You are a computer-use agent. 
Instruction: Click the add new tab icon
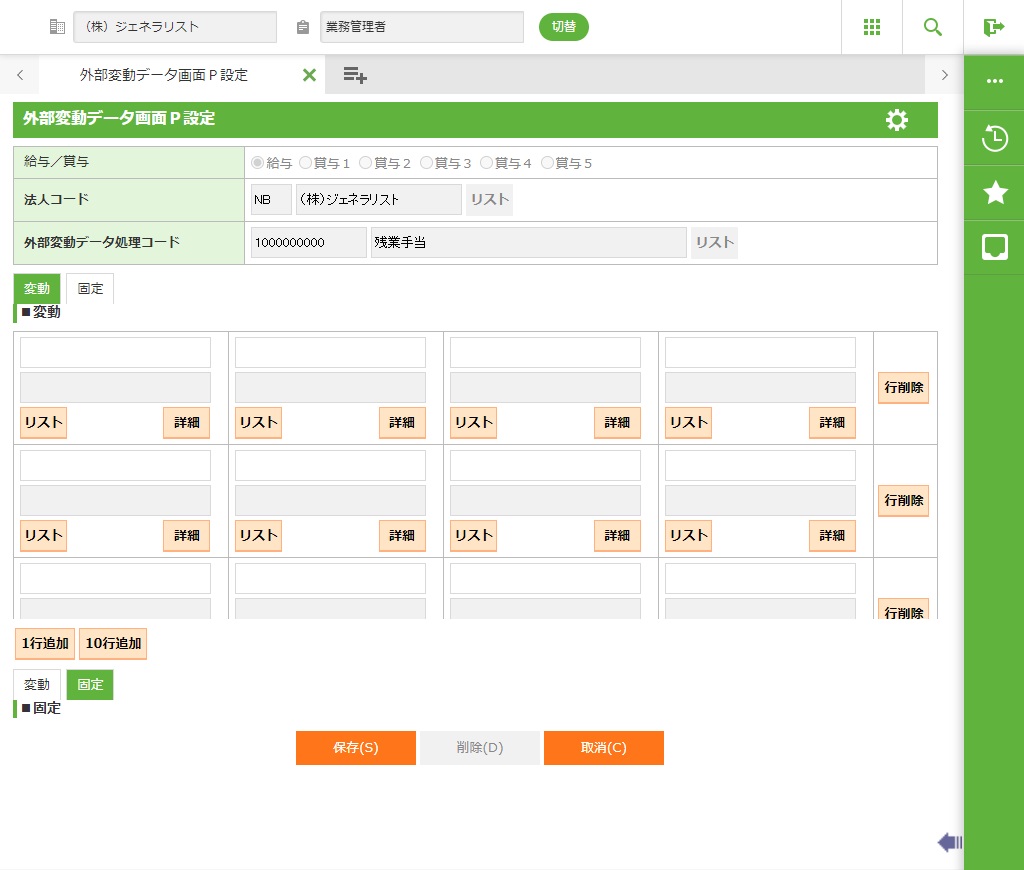(x=355, y=75)
